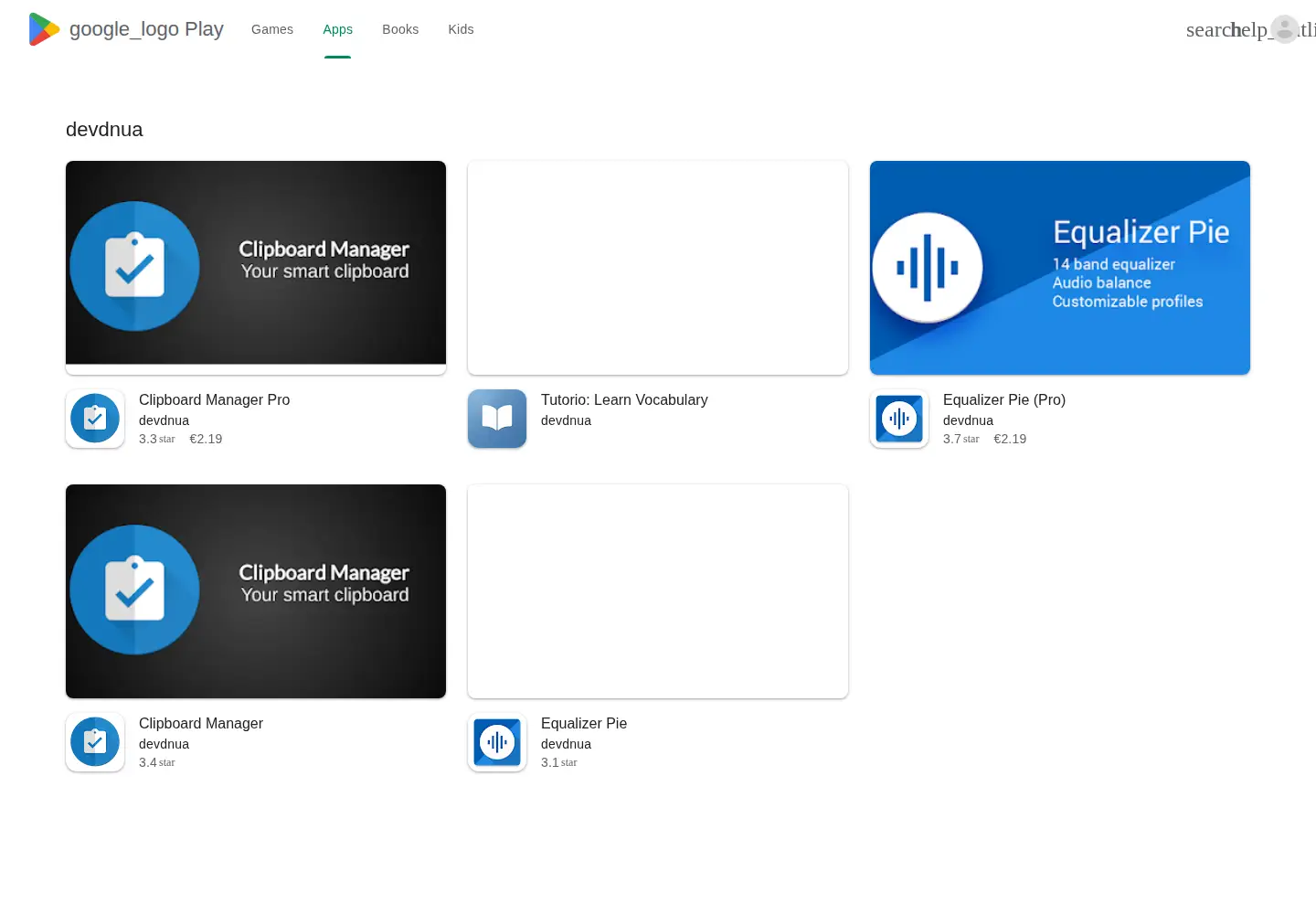Screen dimensions: 1316x914
Task: Click the blank Tutorio banner card
Action: 658,268
